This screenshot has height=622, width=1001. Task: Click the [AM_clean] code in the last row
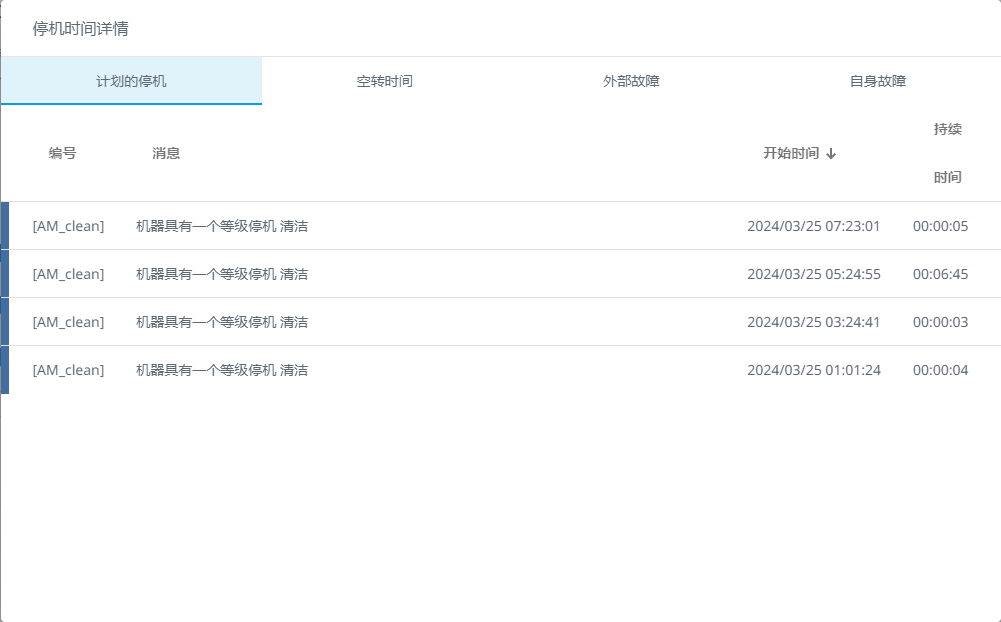[x=67, y=369]
